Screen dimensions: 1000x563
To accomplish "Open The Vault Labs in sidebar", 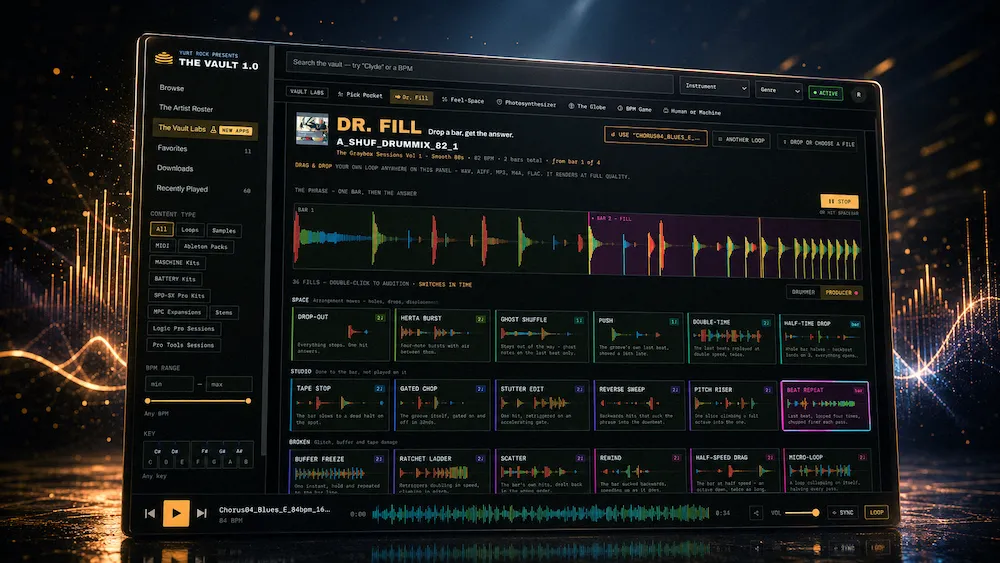I will (x=205, y=129).
